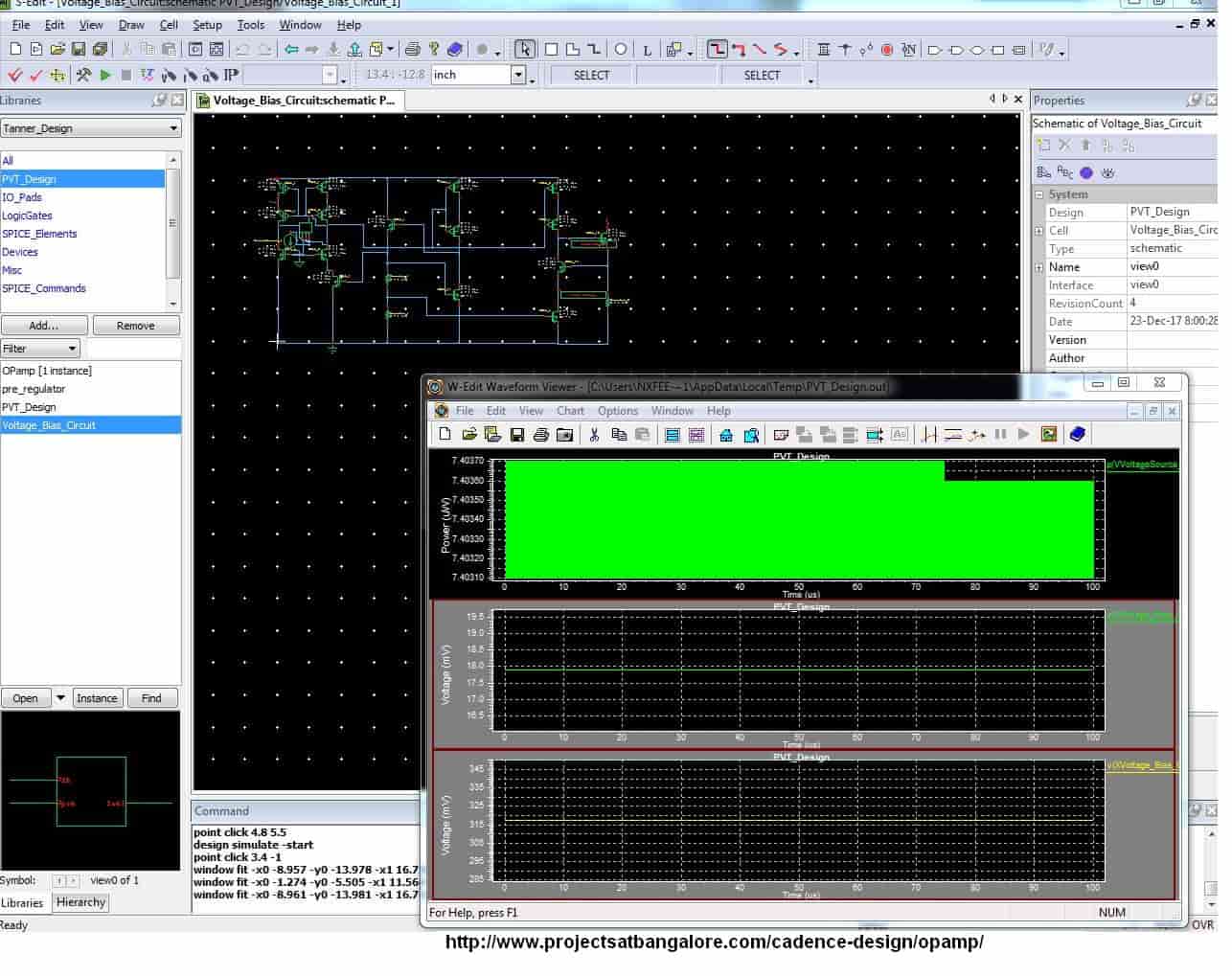Open the S-Edit Setup menu
This screenshot has width=1232, height=976.
[x=207, y=25]
